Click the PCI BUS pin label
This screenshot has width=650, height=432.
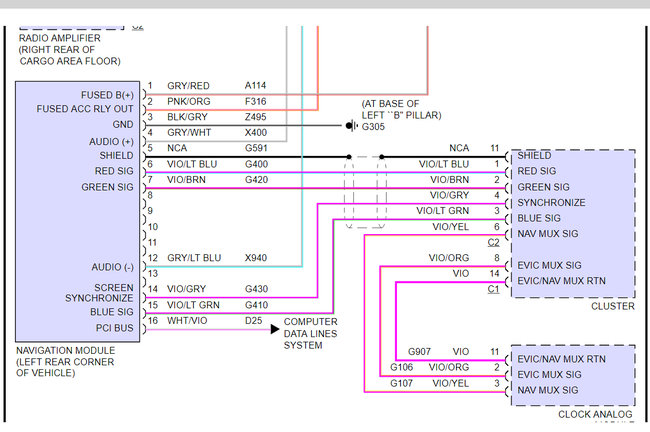point(113,327)
